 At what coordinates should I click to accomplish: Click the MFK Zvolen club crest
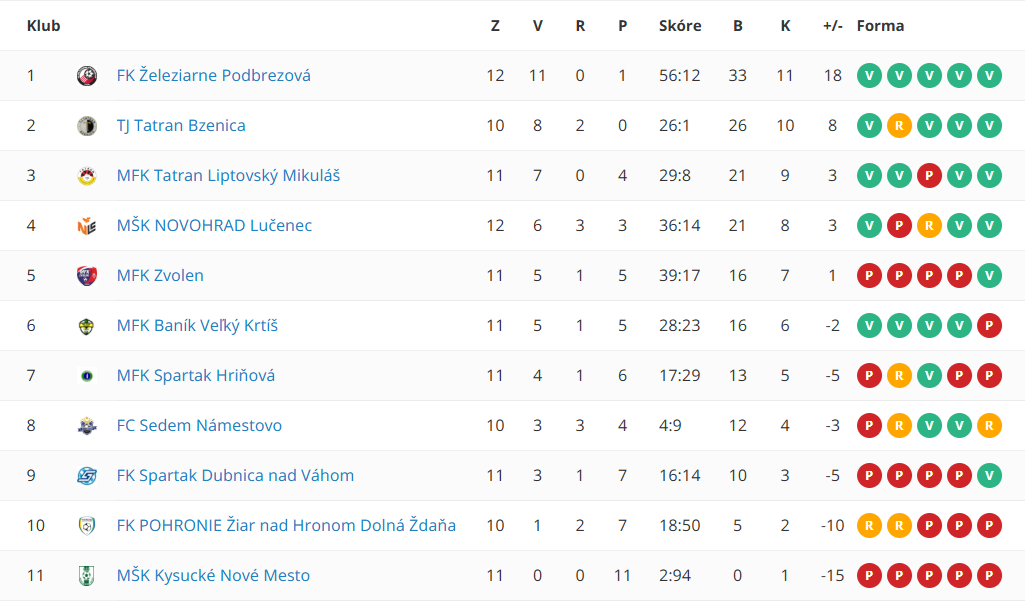tap(87, 276)
